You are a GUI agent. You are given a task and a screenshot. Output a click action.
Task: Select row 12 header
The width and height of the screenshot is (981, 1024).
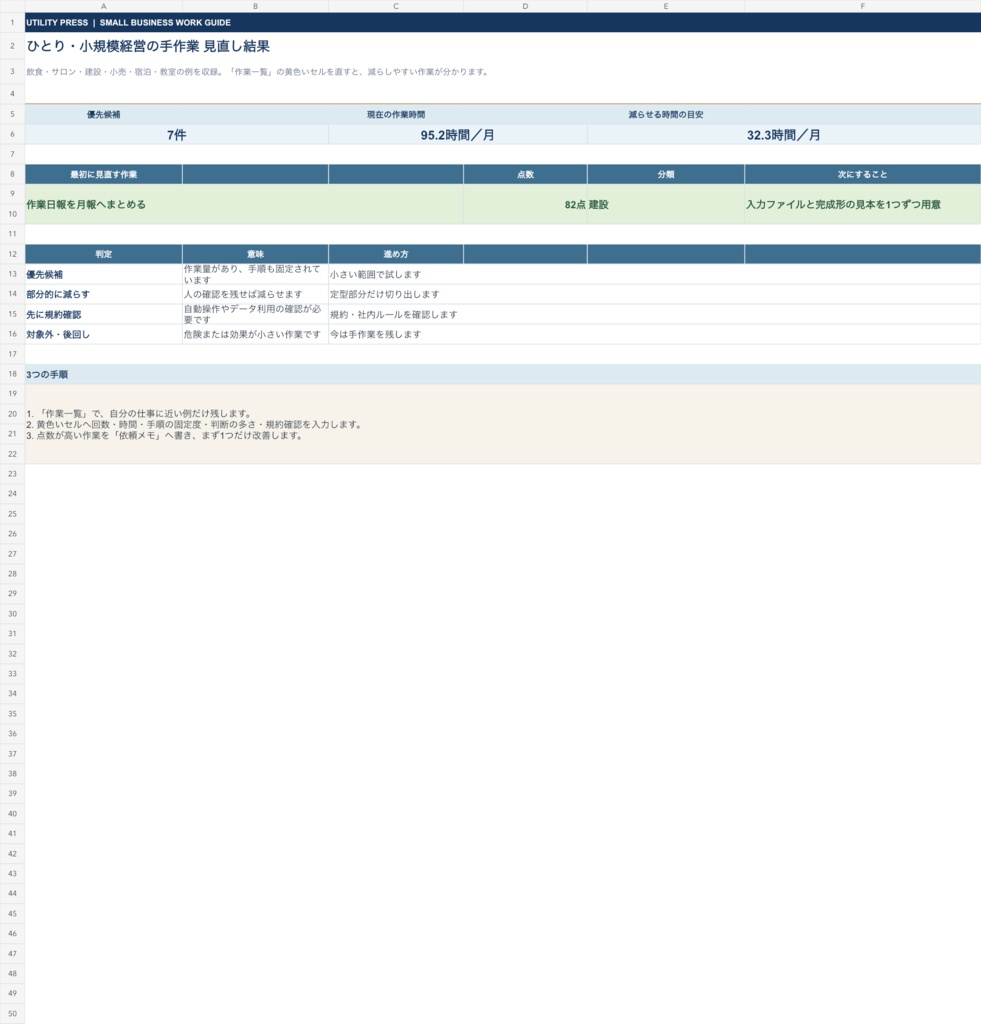click(x=12, y=254)
